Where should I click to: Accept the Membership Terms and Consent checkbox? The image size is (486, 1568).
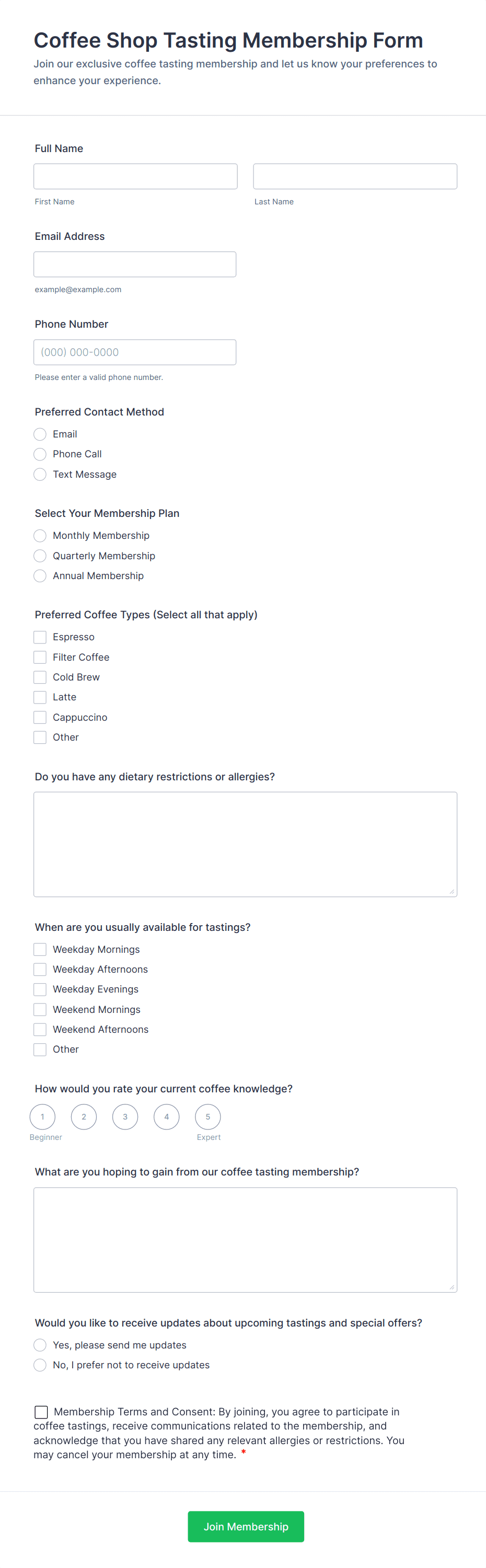click(41, 1412)
